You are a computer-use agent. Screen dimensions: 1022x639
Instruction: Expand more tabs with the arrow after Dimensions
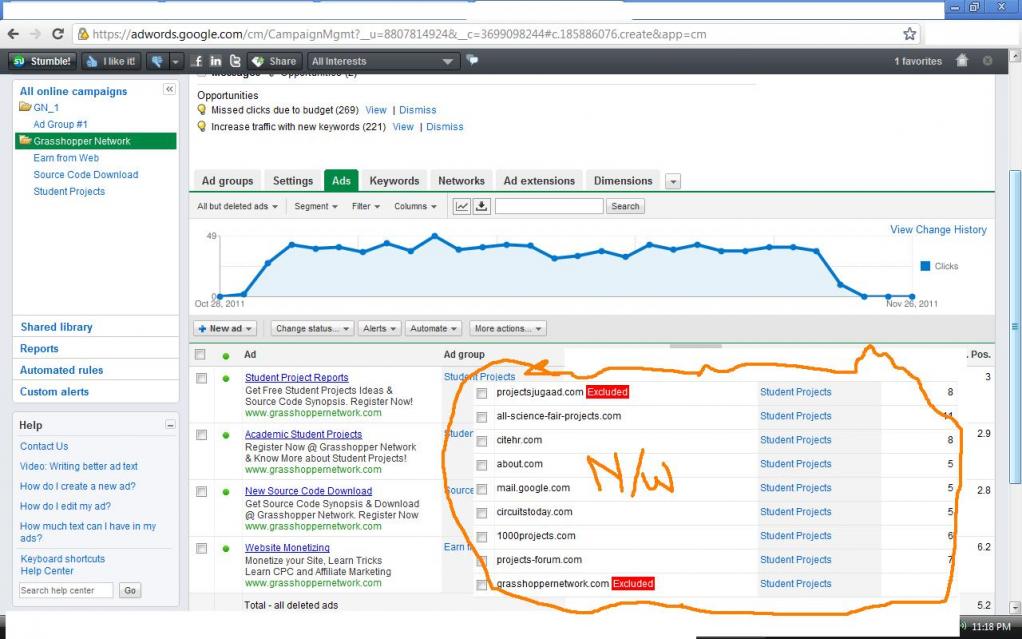[x=673, y=181]
